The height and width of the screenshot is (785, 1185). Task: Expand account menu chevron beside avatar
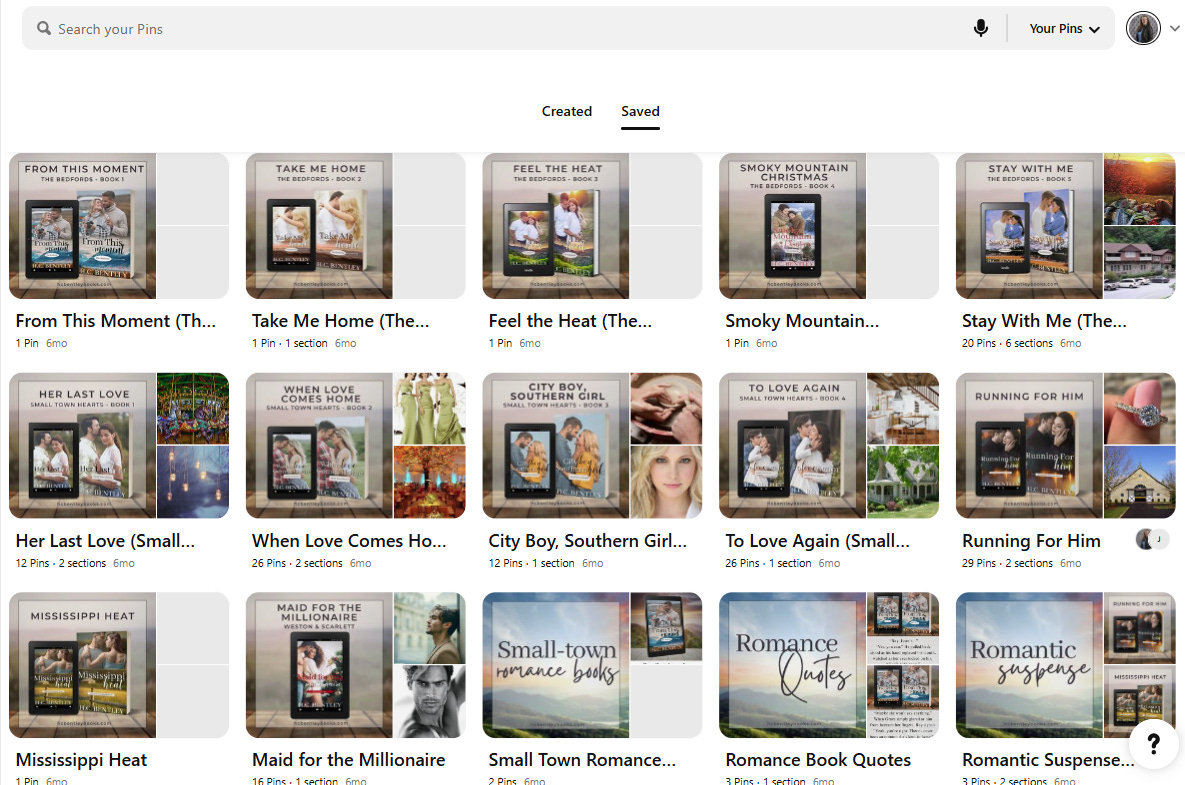tap(1174, 29)
